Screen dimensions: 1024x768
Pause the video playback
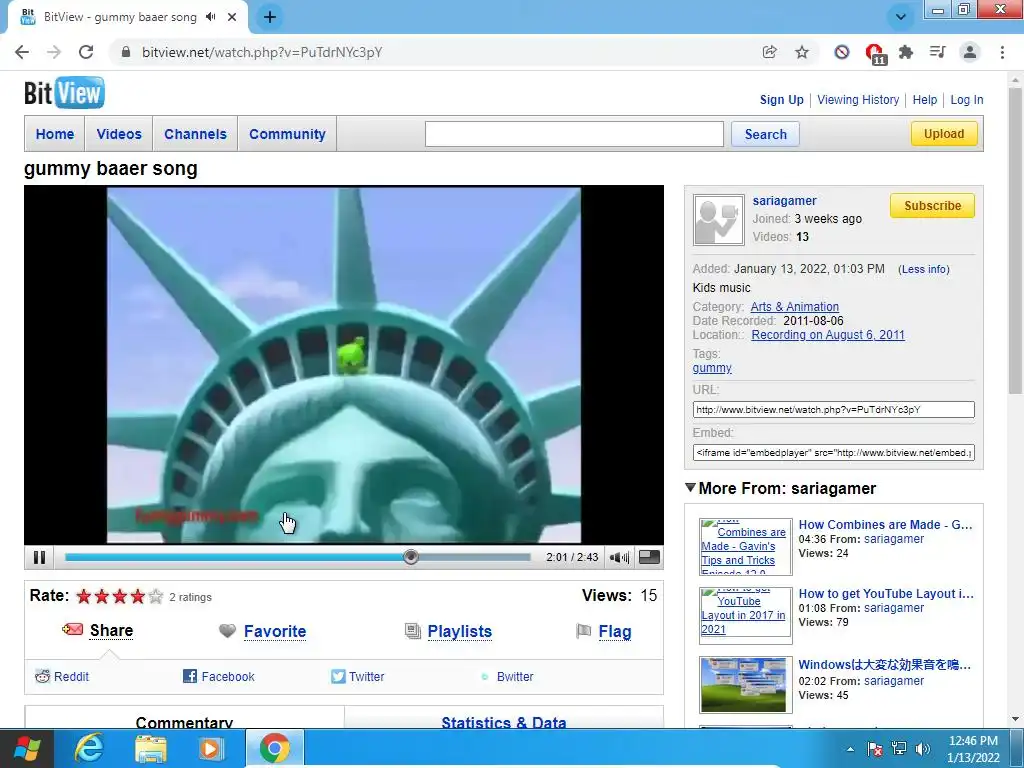point(39,557)
